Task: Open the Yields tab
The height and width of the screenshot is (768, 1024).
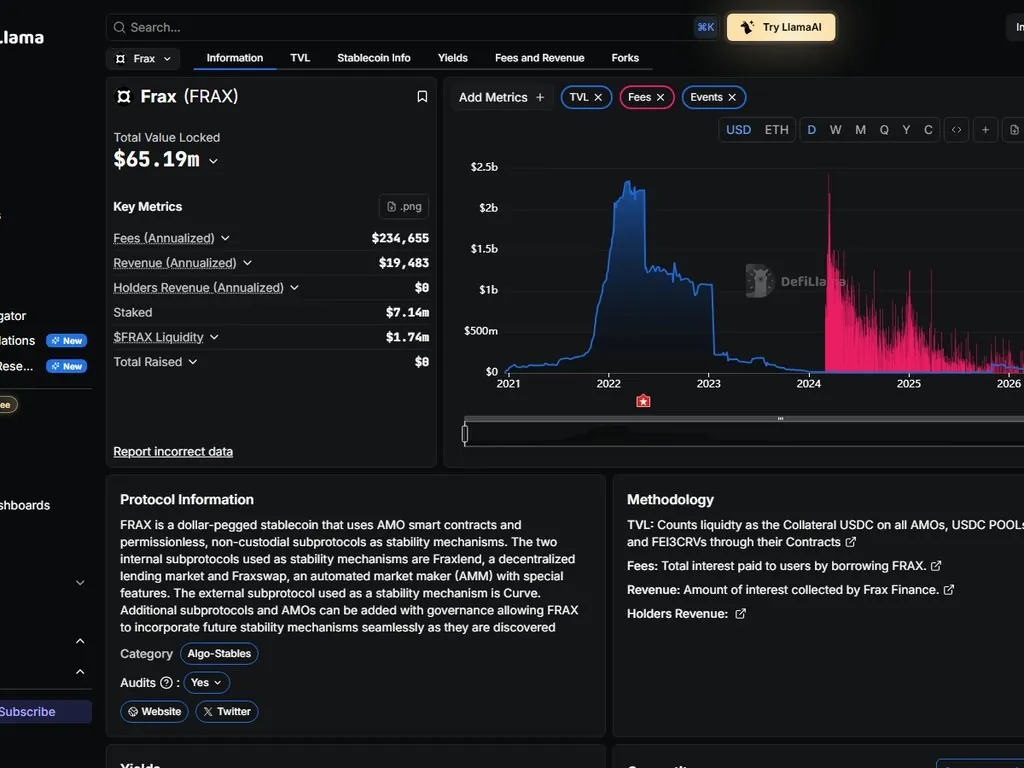Action: tap(453, 58)
